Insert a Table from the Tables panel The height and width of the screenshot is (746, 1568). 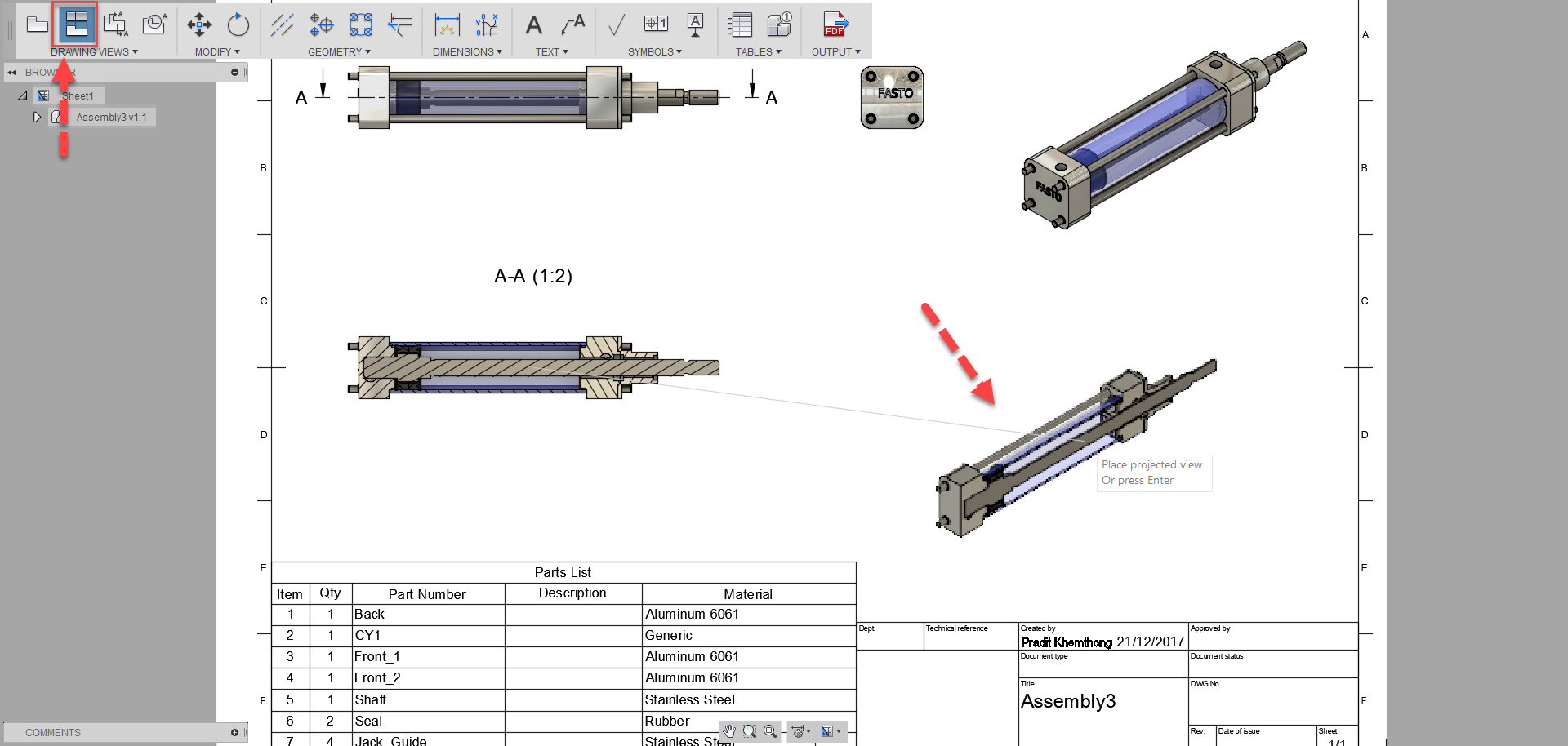click(x=740, y=25)
